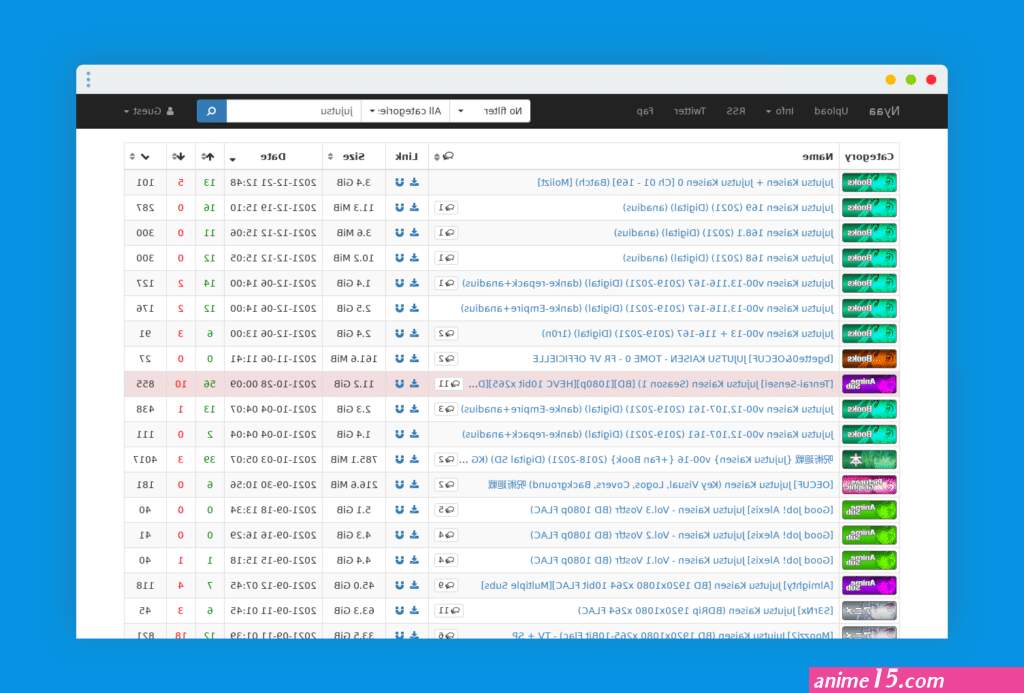Click the Name column header
1024x693 pixels.
(x=818, y=157)
